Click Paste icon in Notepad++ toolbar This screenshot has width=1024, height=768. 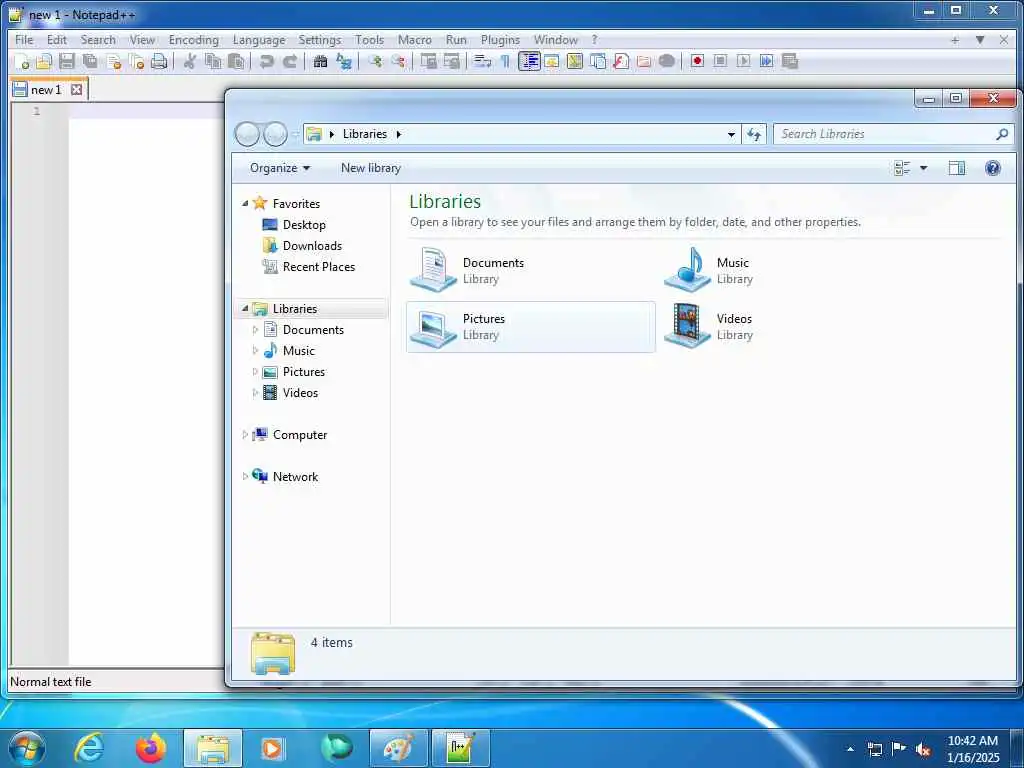(236, 61)
